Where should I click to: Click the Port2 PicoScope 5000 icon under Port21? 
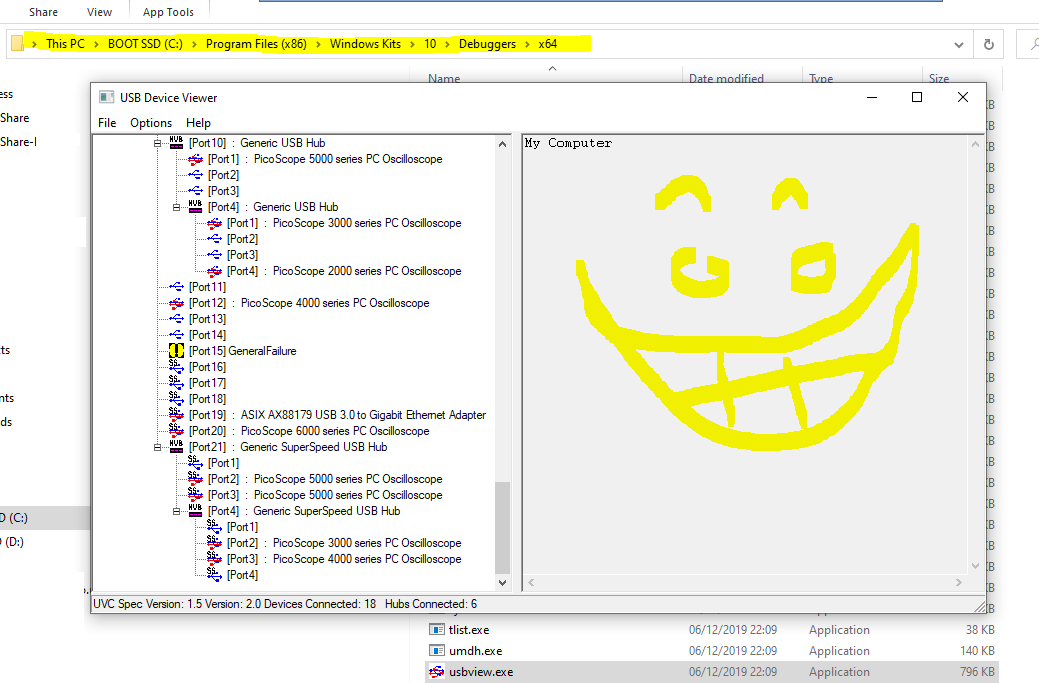coord(195,478)
